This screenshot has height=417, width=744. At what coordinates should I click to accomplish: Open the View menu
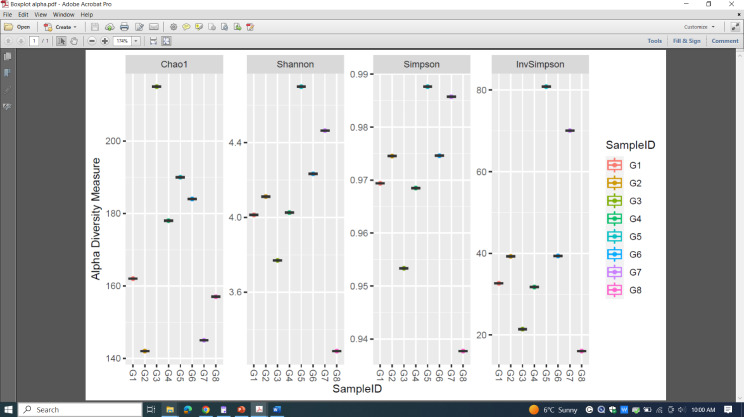[x=40, y=15]
